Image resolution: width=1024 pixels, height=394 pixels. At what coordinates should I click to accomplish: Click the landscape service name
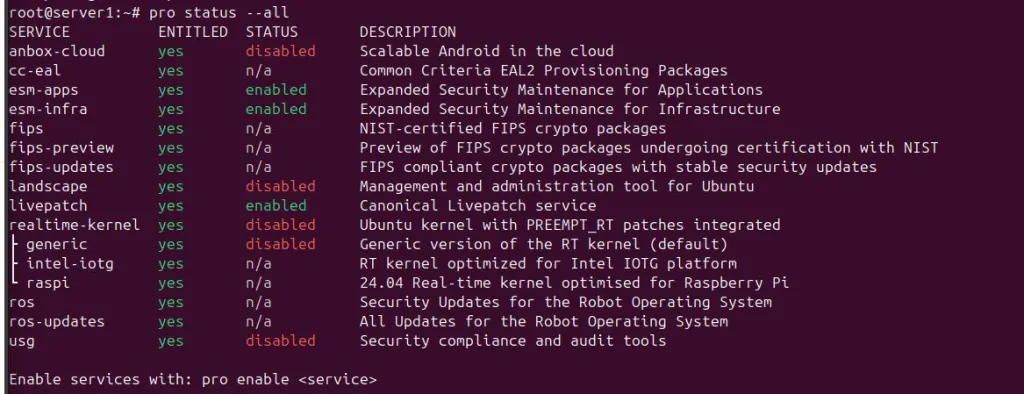(48, 186)
